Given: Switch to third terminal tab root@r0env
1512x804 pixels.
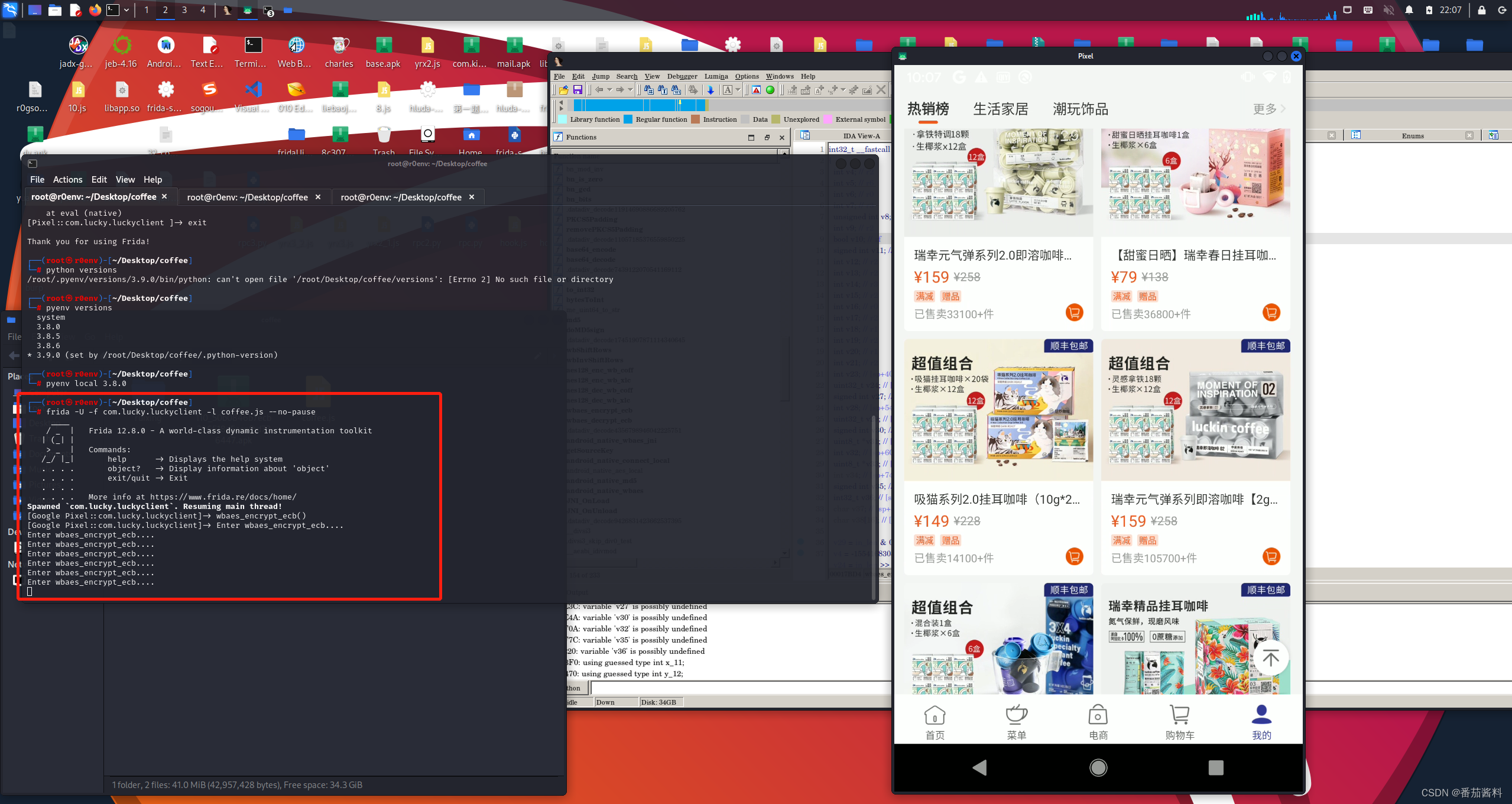Looking at the screenshot, I should tap(408, 197).
